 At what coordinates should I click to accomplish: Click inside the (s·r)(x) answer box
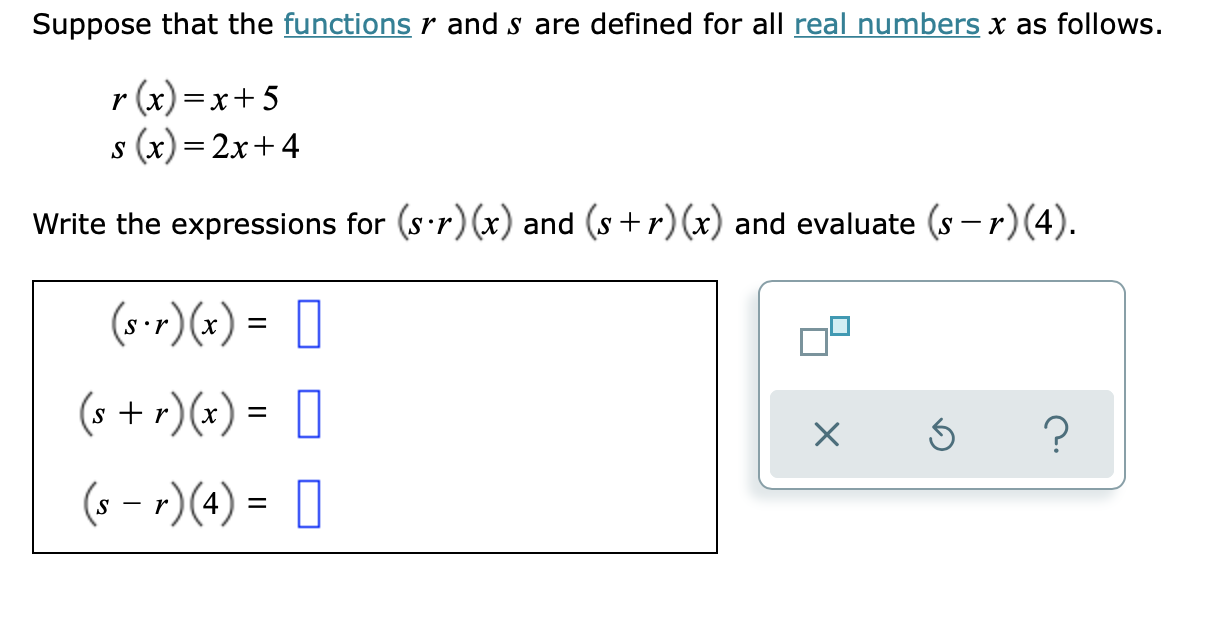coord(306,322)
